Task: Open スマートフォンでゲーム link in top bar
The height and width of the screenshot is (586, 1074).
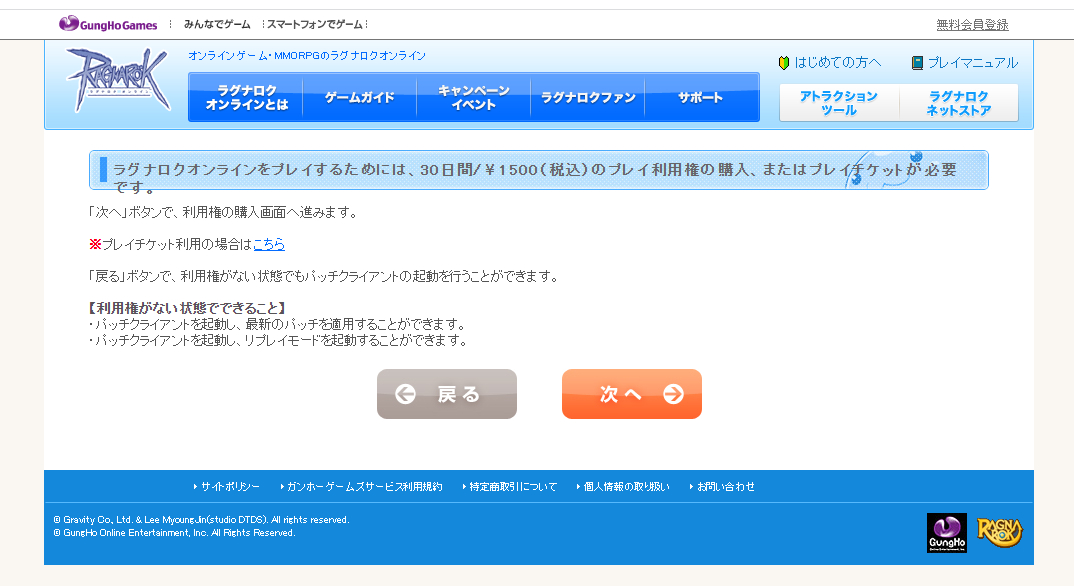Action: [315, 24]
